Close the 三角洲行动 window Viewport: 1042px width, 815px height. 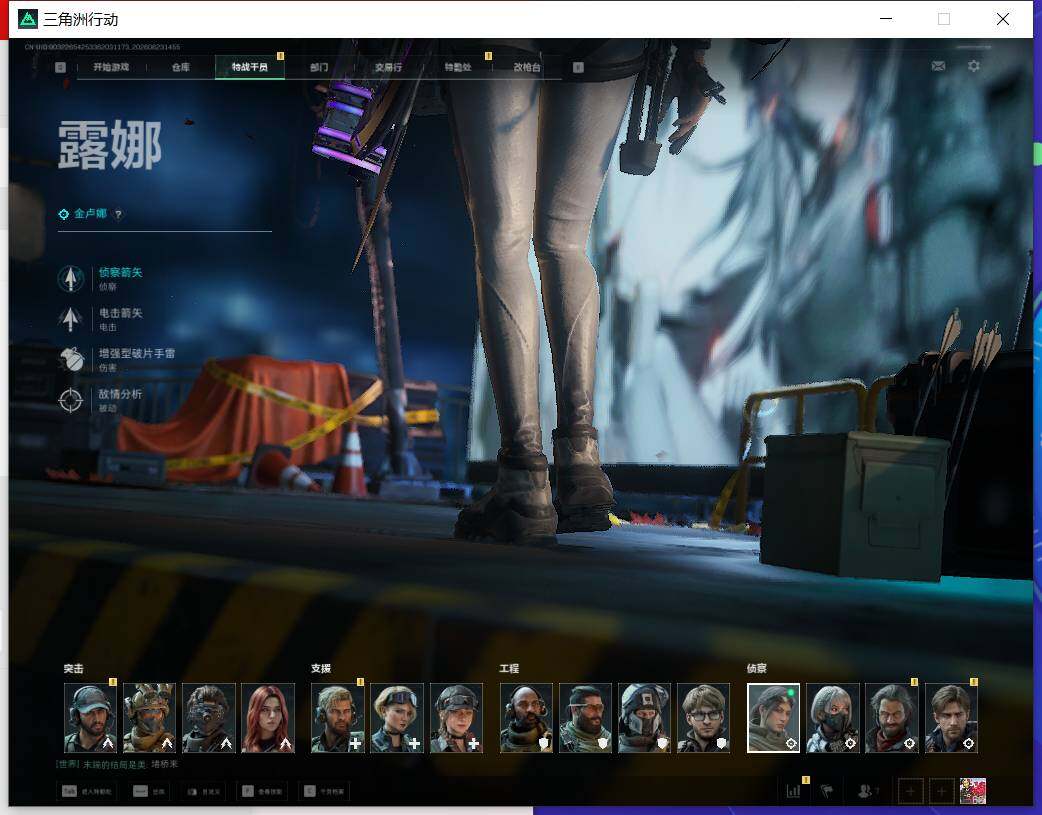click(x=1003, y=19)
